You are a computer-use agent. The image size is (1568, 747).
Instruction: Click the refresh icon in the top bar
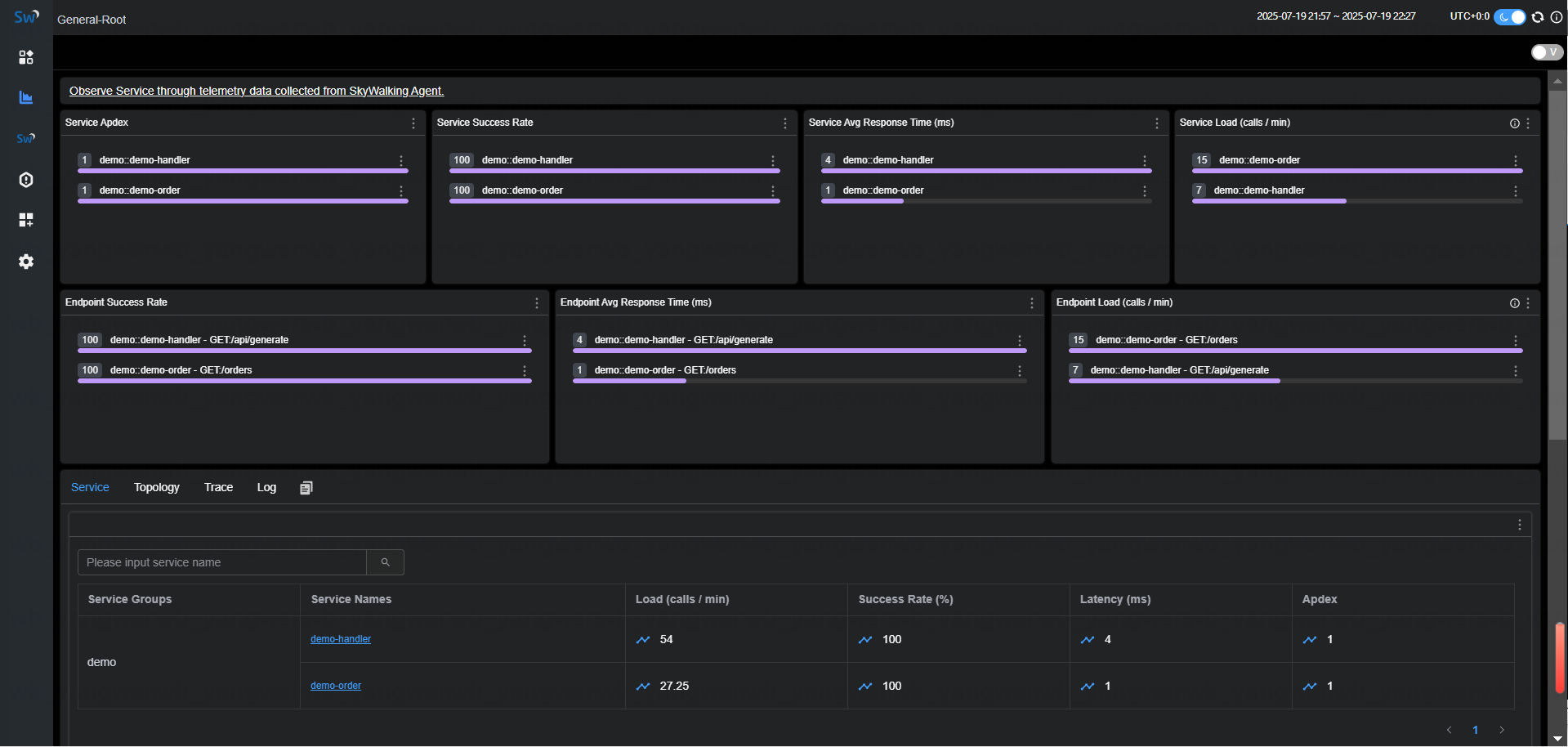(1538, 17)
